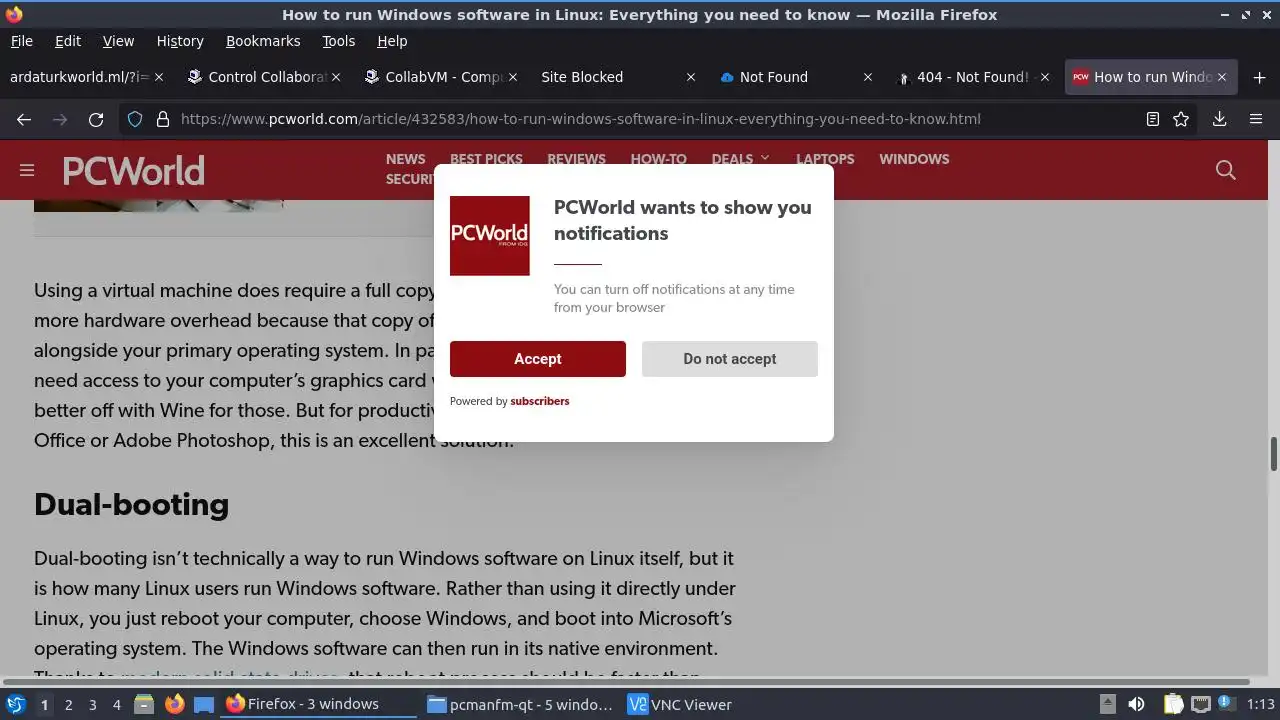Reload the current page
The height and width of the screenshot is (720, 1280).
96,119
